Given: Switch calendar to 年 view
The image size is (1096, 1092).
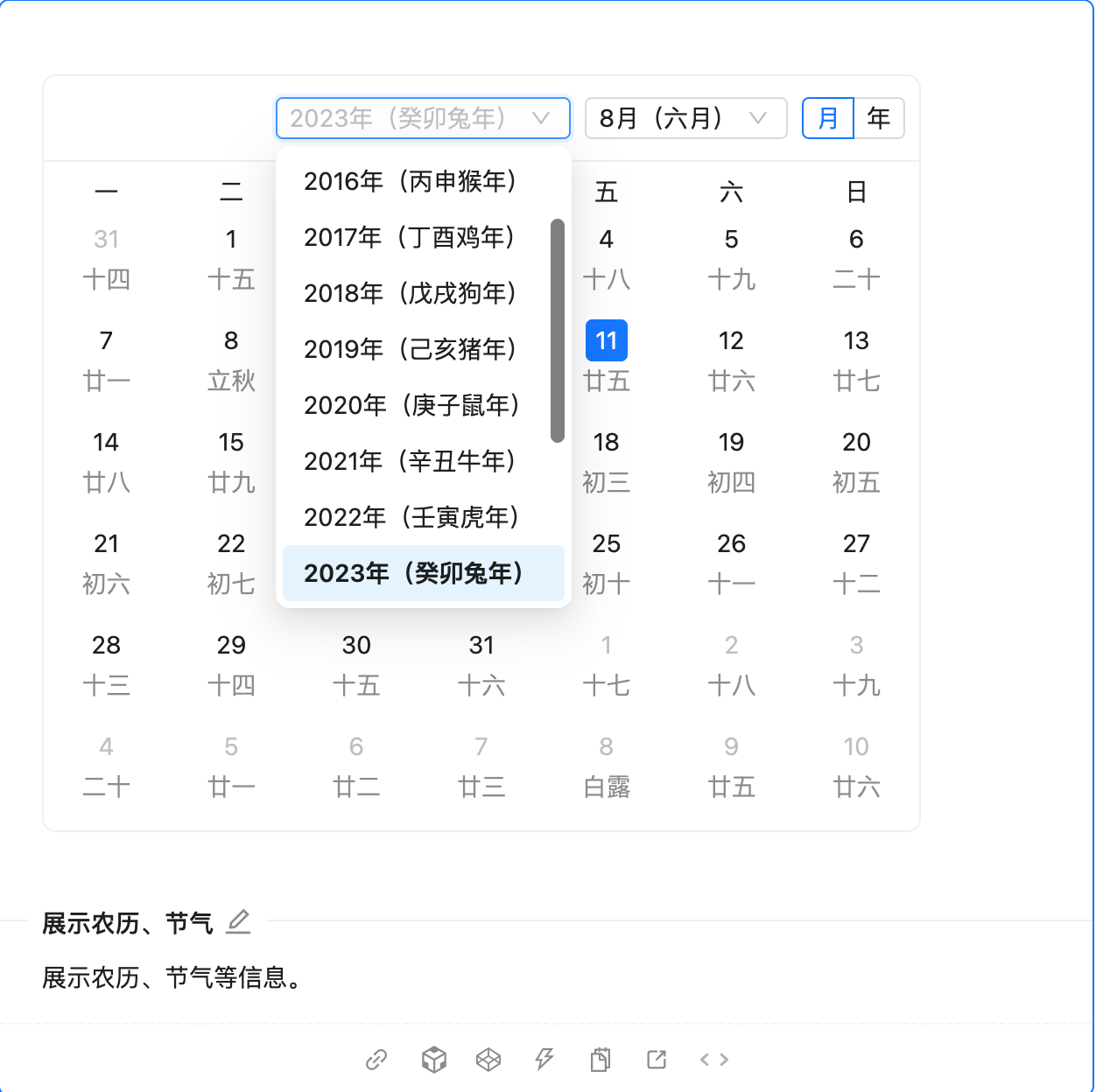Looking at the screenshot, I should [879, 118].
